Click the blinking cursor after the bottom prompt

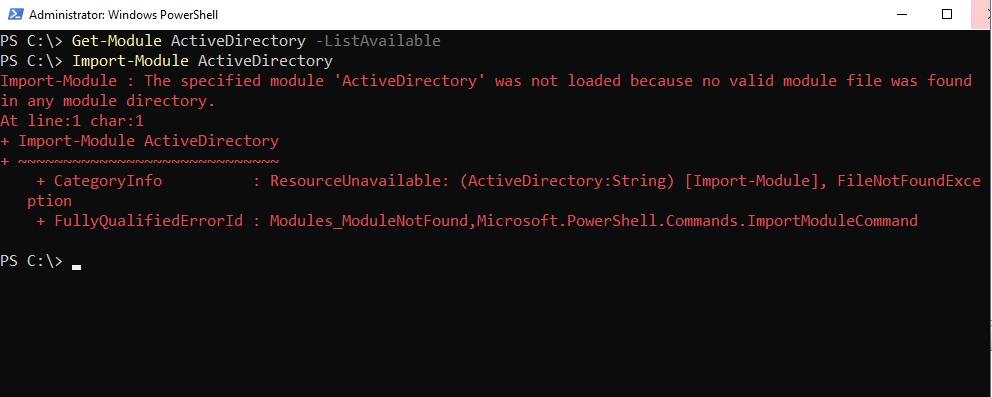click(77, 267)
